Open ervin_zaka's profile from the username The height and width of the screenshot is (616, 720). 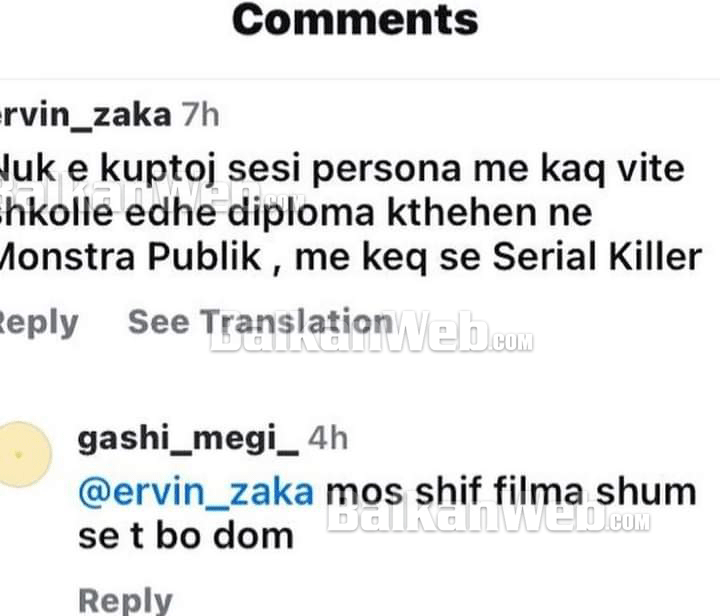click(x=85, y=115)
